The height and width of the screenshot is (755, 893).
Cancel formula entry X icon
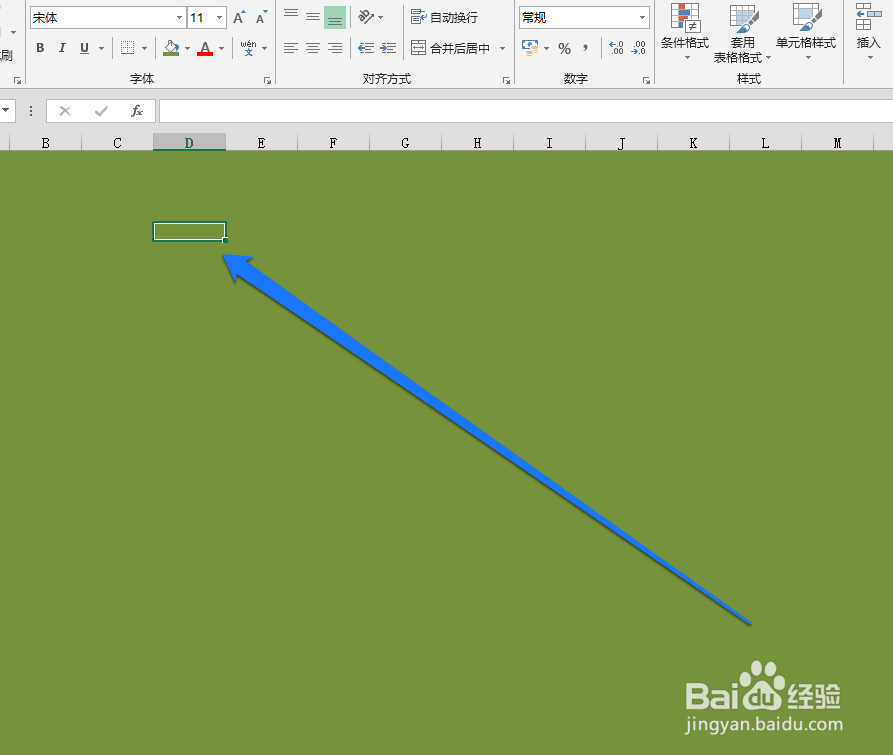click(65, 111)
